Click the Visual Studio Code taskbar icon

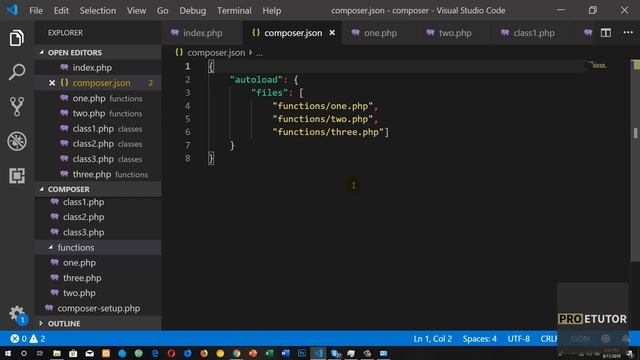pyautogui.click(x=318, y=353)
